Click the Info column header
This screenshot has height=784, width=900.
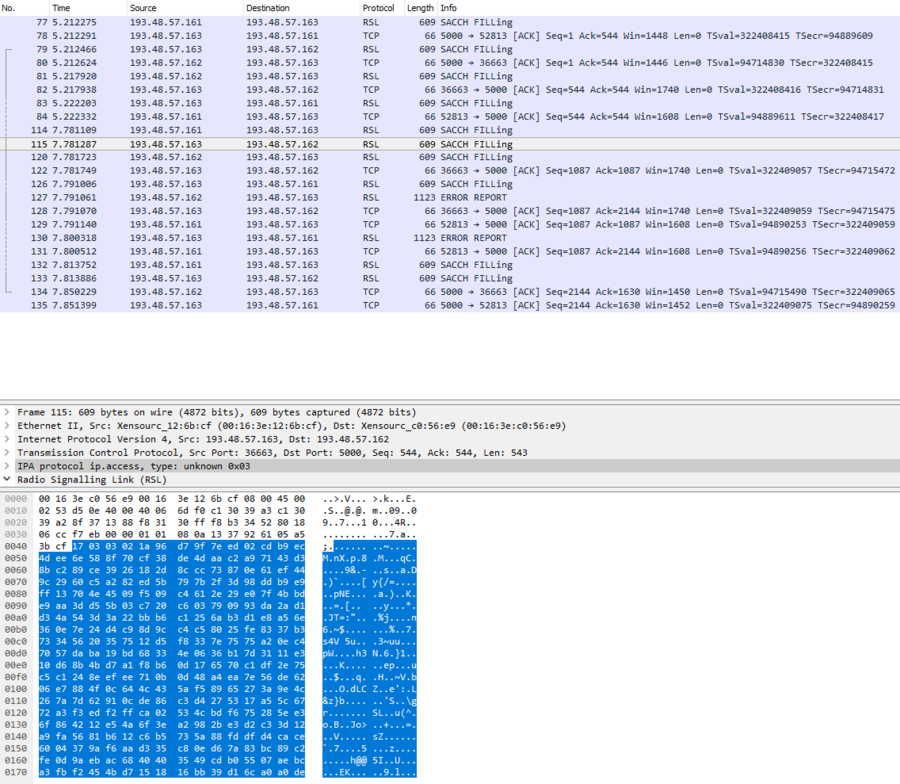(x=450, y=8)
